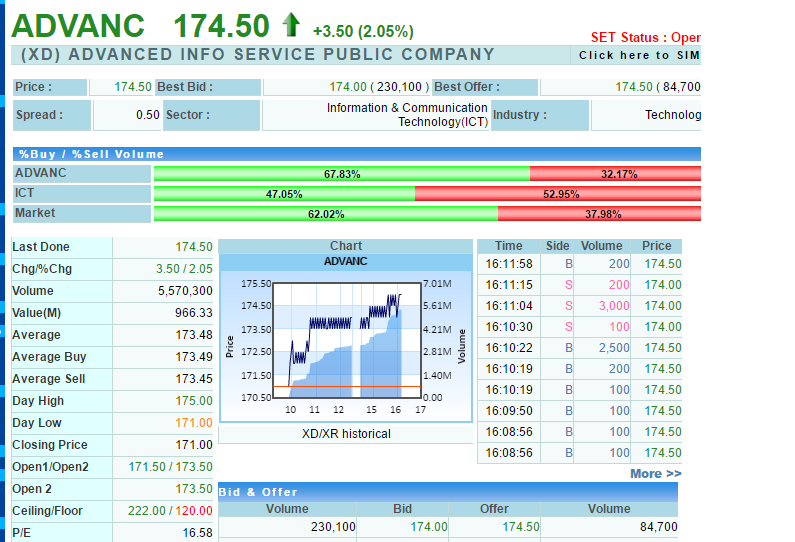795x542 pixels.
Task: Click the Time column header
Action: pyautogui.click(x=509, y=246)
